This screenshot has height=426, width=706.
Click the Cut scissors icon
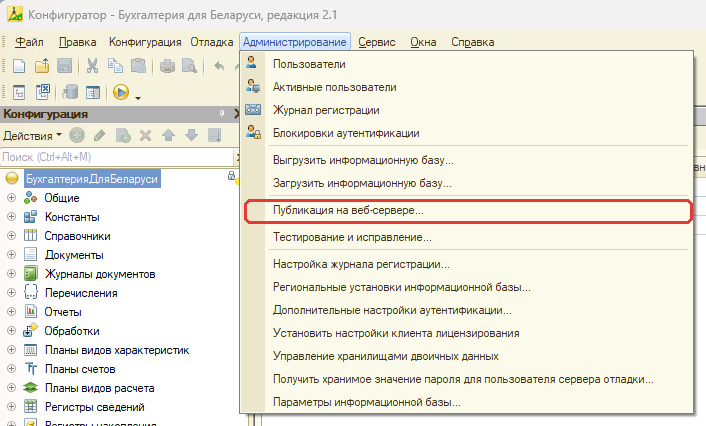point(92,66)
